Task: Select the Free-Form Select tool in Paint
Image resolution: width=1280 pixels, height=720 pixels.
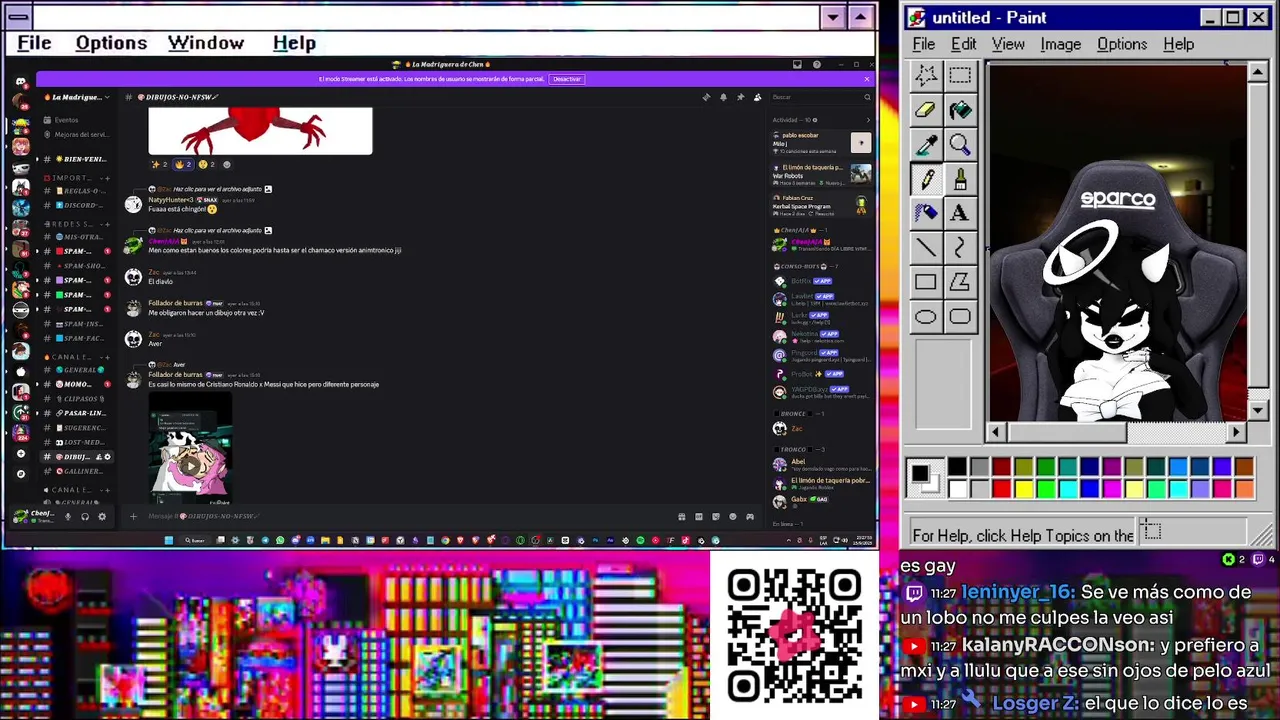Action: pos(926,75)
